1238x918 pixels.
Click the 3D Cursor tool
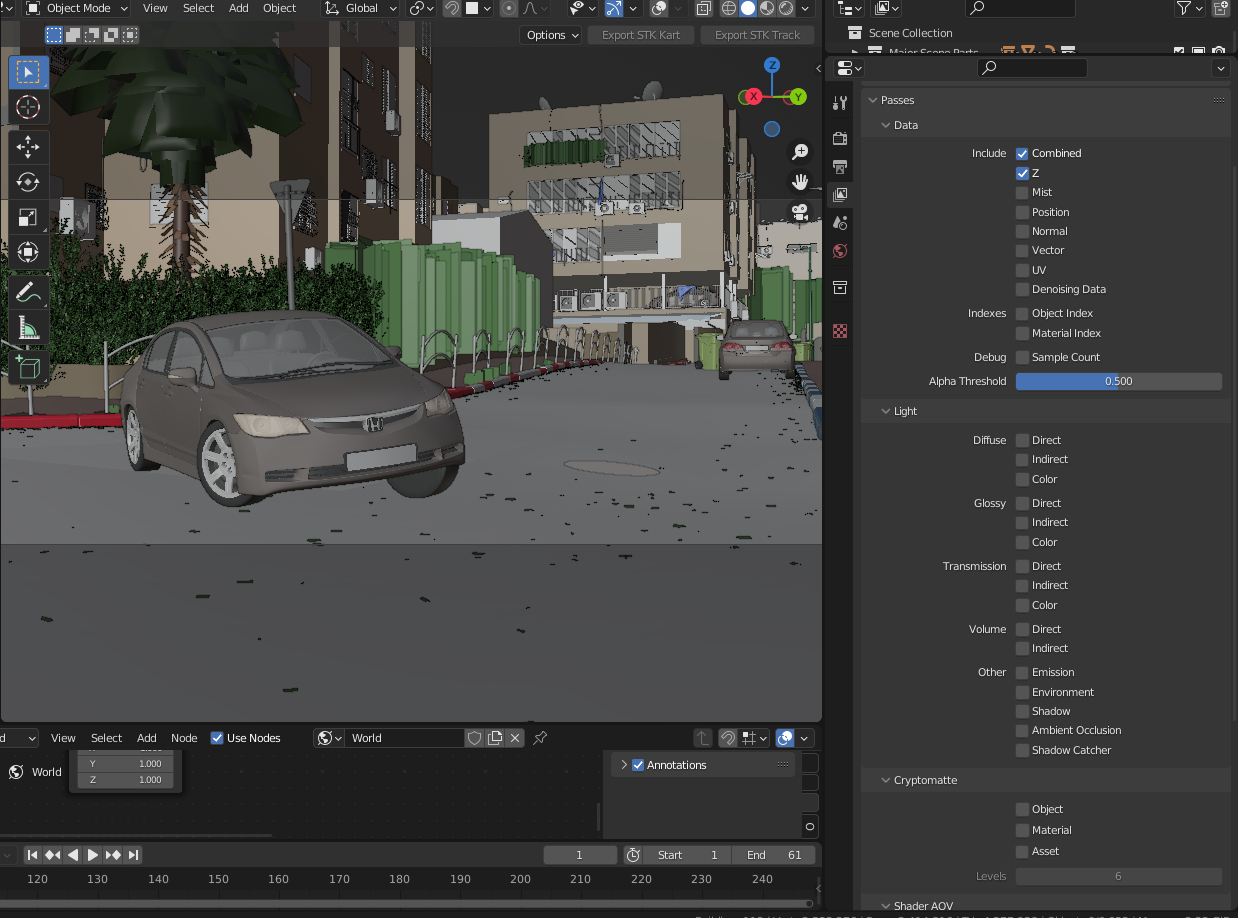pos(28,107)
